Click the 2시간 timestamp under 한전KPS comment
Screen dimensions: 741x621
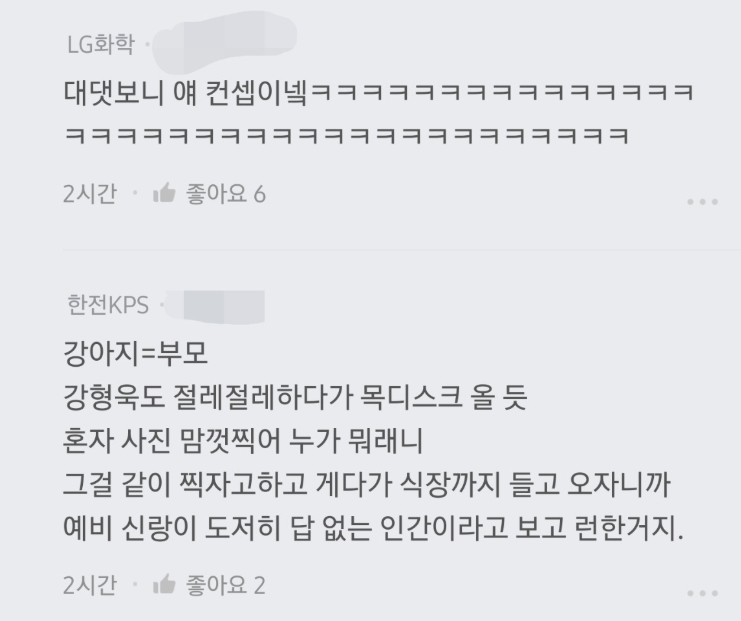point(89,585)
